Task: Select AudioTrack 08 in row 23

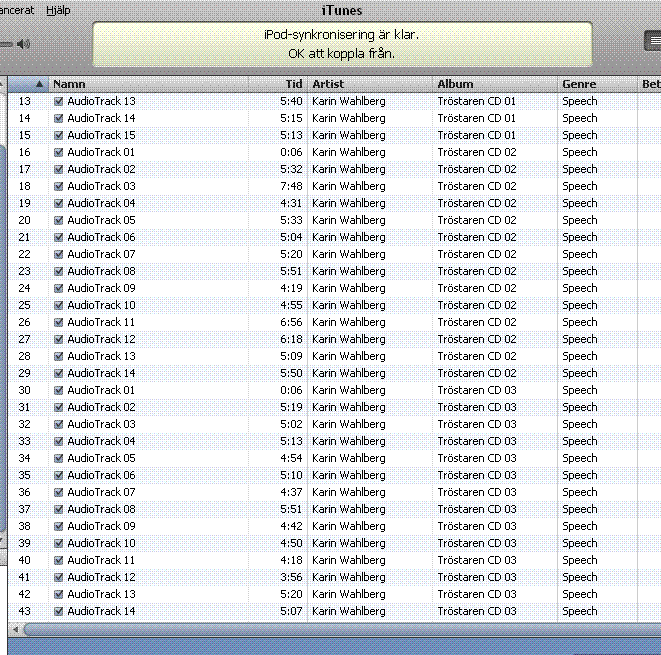Action: click(101, 271)
